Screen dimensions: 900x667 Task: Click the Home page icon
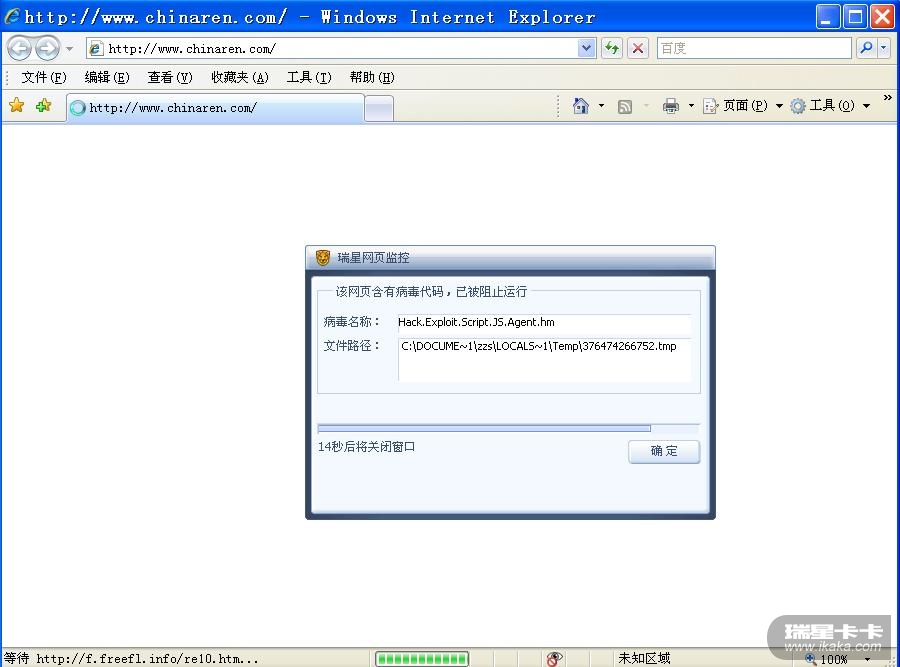pyautogui.click(x=580, y=106)
